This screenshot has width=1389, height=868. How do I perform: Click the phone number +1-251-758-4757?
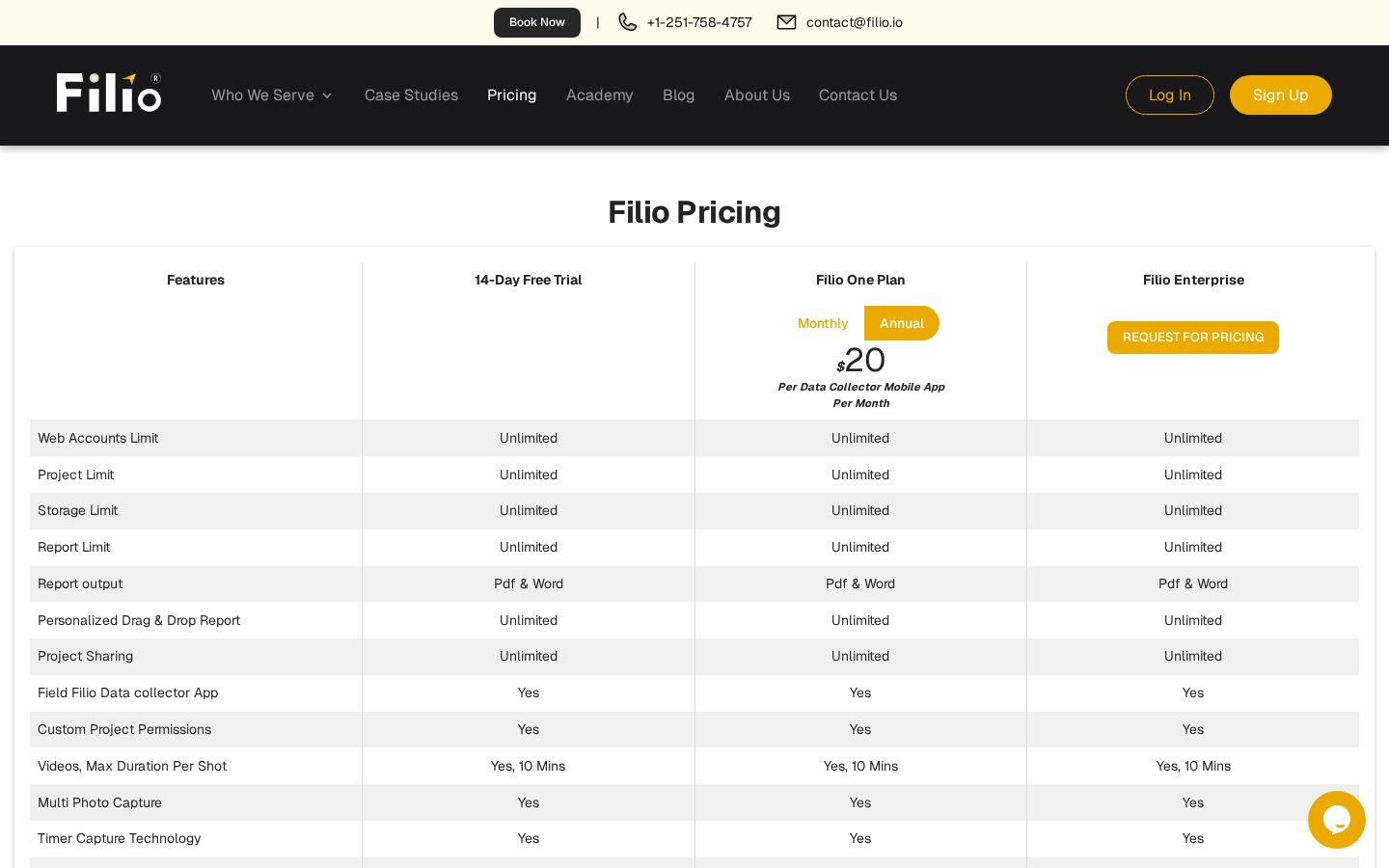click(699, 22)
